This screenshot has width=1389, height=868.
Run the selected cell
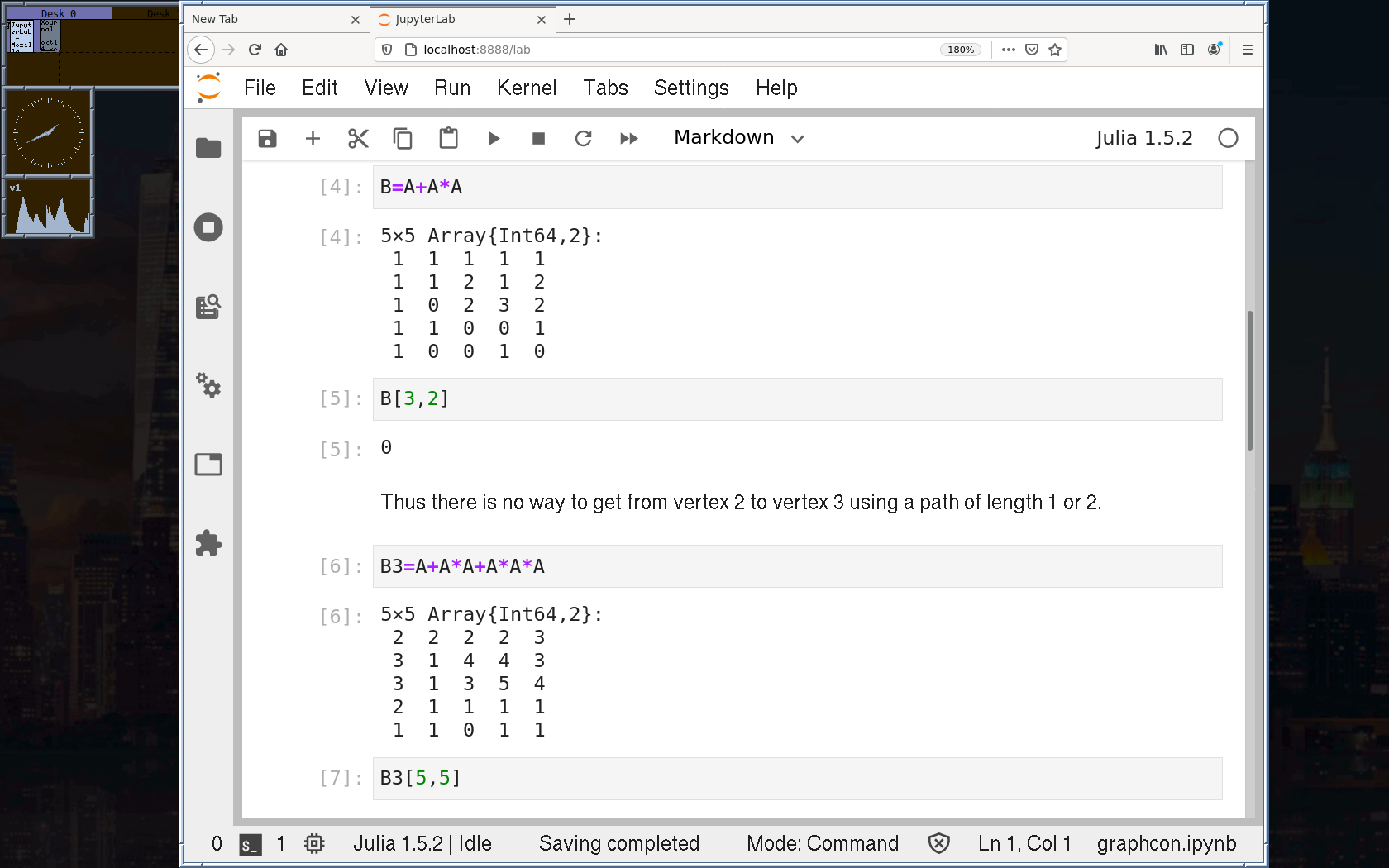(x=494, y=138)
